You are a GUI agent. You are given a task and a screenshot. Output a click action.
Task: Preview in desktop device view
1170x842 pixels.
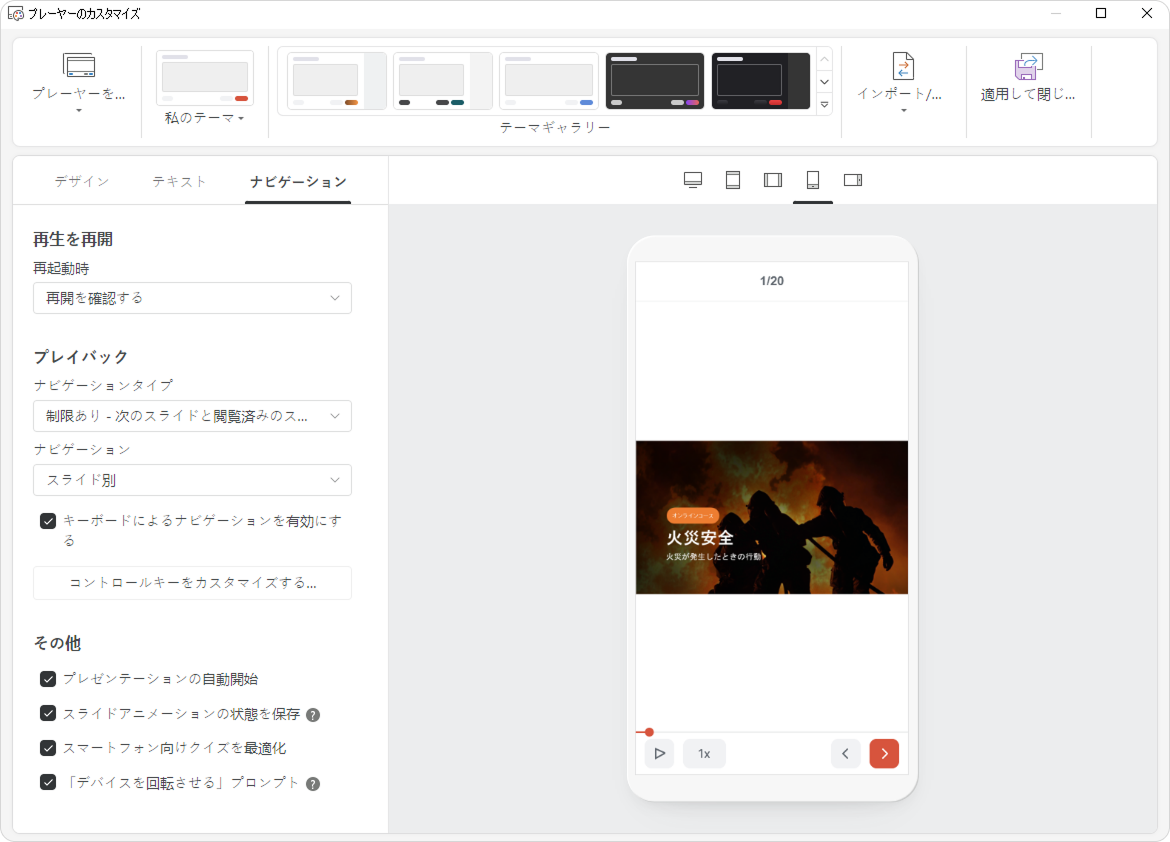click(693, 180)
